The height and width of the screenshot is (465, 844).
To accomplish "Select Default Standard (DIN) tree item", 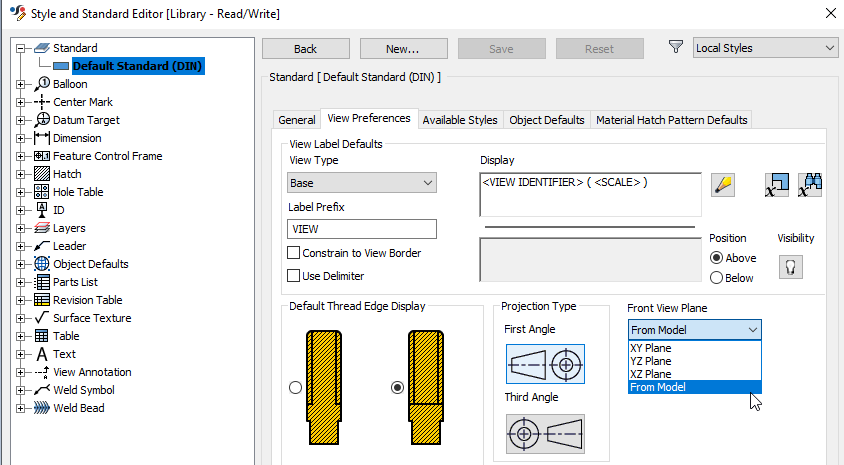I will 137,66.
